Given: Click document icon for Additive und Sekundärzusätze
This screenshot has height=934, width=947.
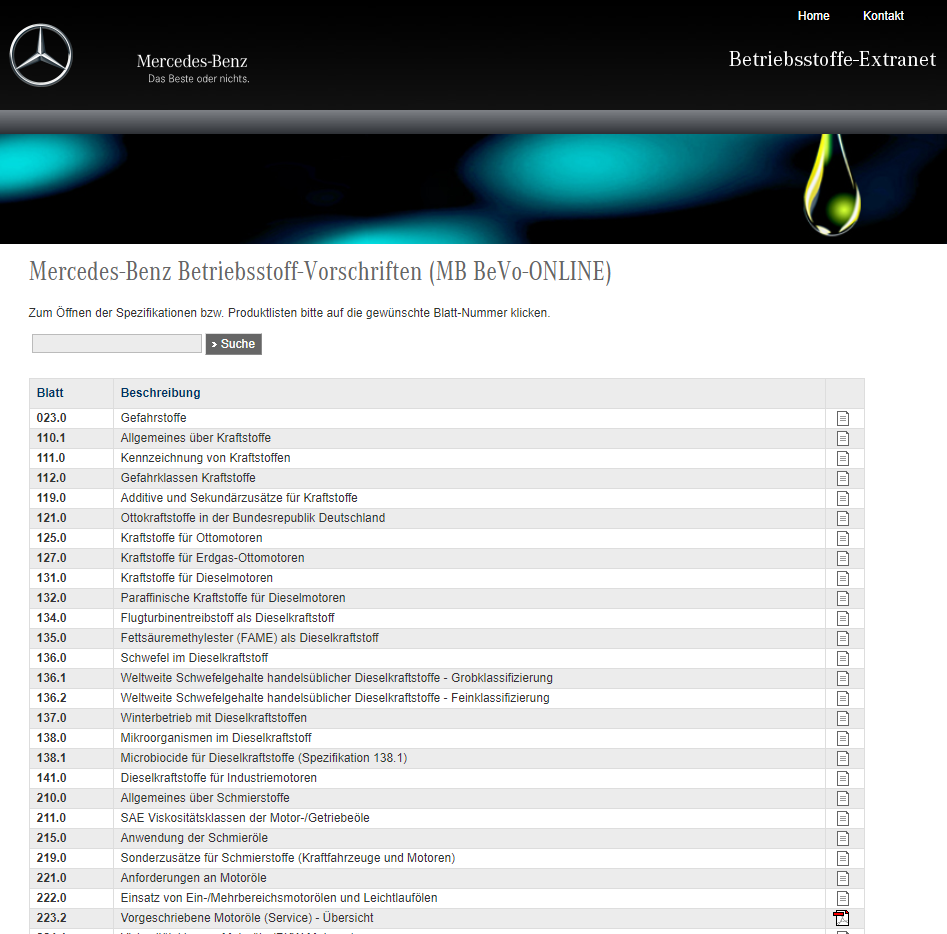Looking at the screenshot, I should (x=843, y=498).
